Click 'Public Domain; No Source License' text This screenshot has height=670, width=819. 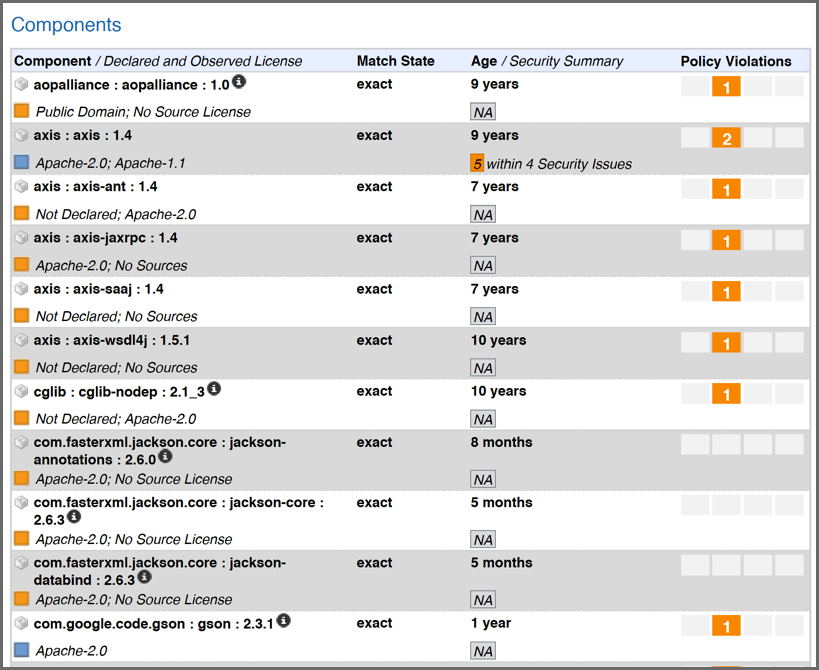pyautogui.click(x=143, y=112)
